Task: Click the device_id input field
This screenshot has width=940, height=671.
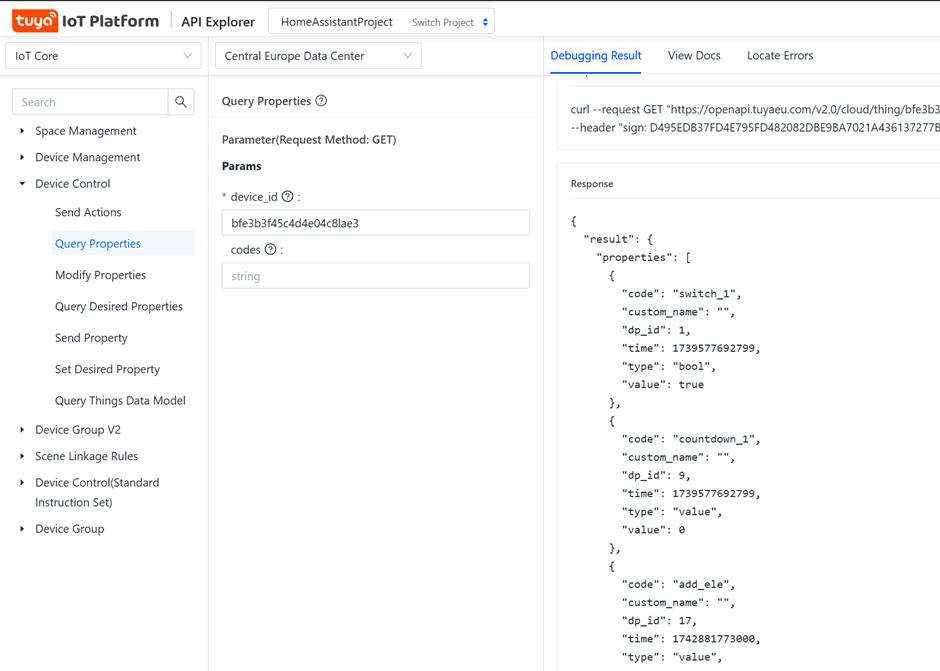Action: [x=376, y=223]
